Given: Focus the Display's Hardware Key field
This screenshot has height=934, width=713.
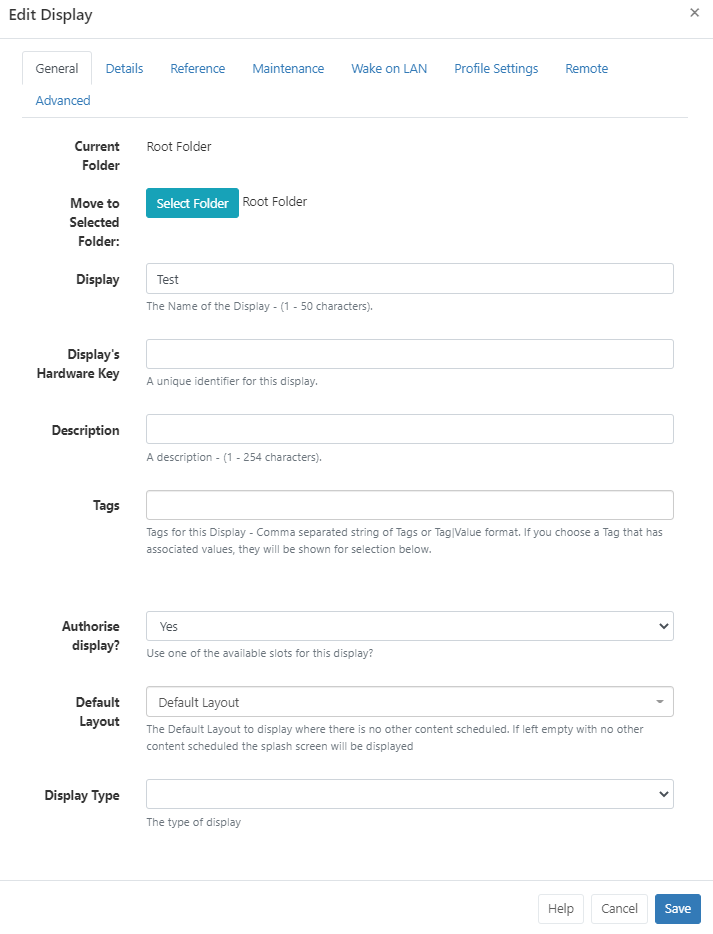Looking at the screenshot, I should tap(409, 354).
